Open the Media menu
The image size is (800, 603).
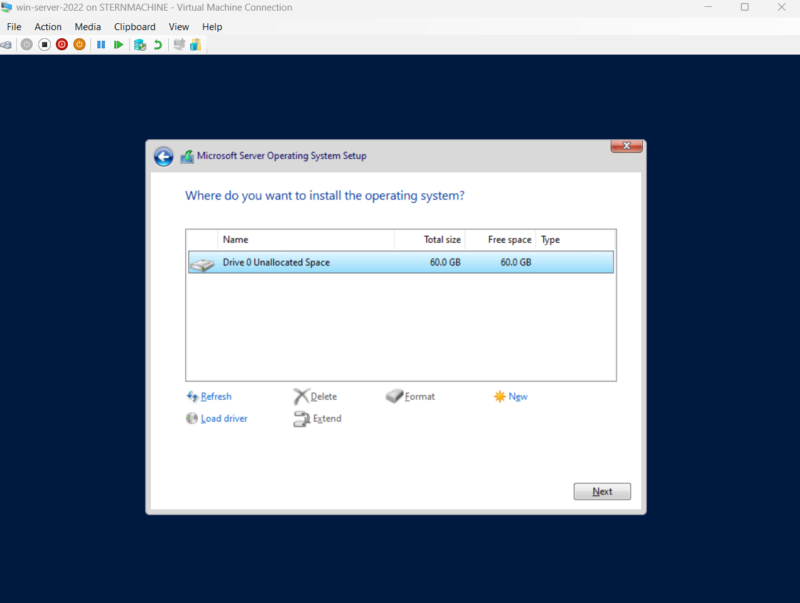tap(88, 27)
